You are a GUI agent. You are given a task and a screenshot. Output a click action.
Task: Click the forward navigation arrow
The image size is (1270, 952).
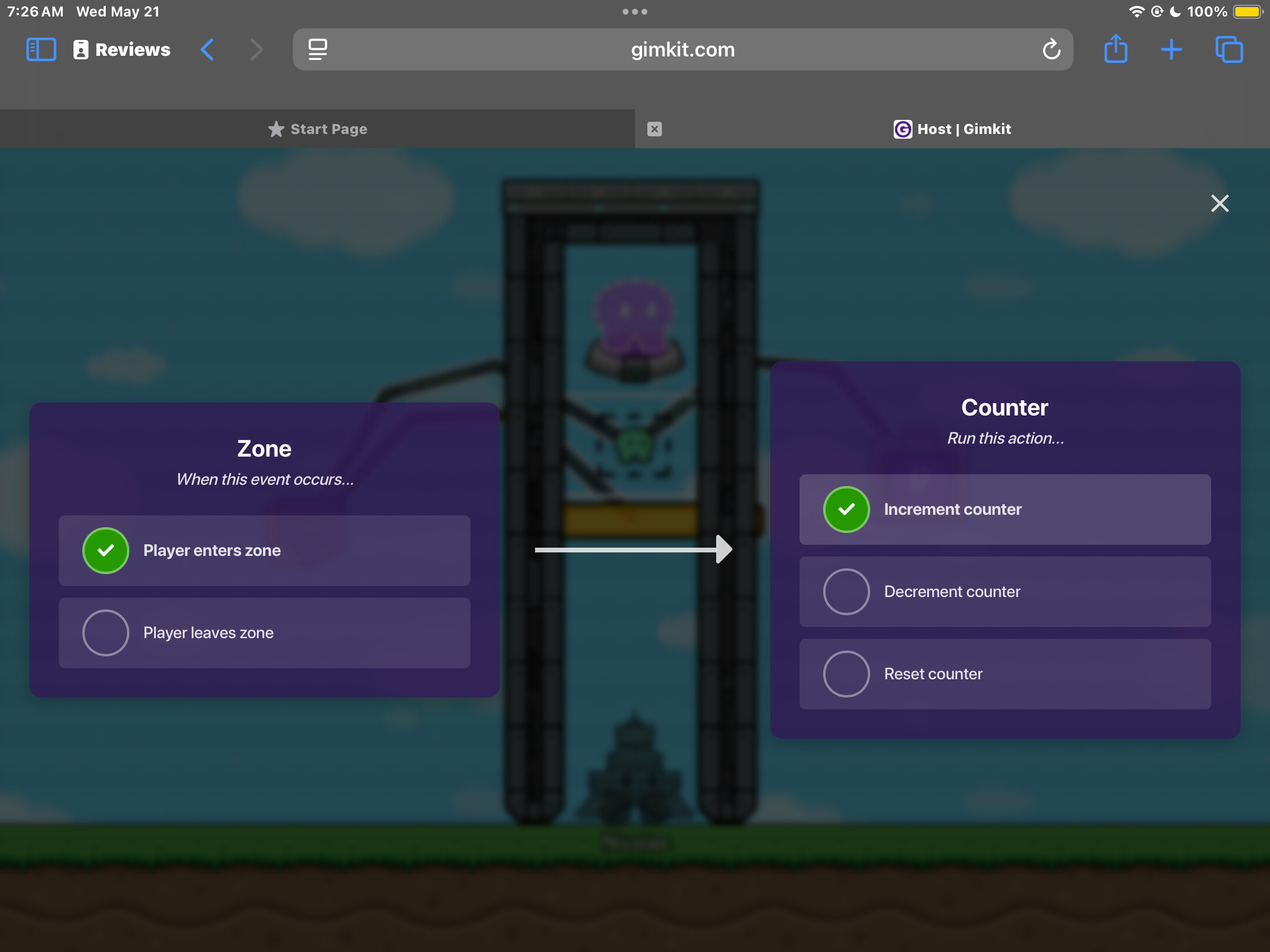click(256, 49)
